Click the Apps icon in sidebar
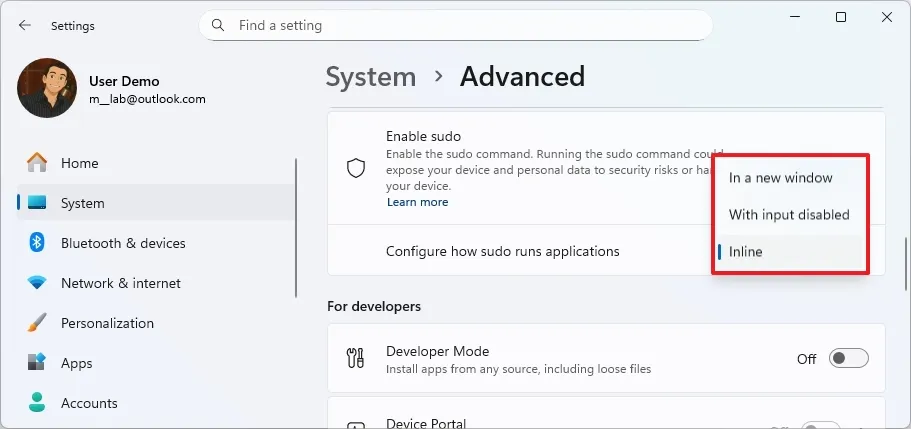This screenshot has height=429, width=911. click(37, 363)
